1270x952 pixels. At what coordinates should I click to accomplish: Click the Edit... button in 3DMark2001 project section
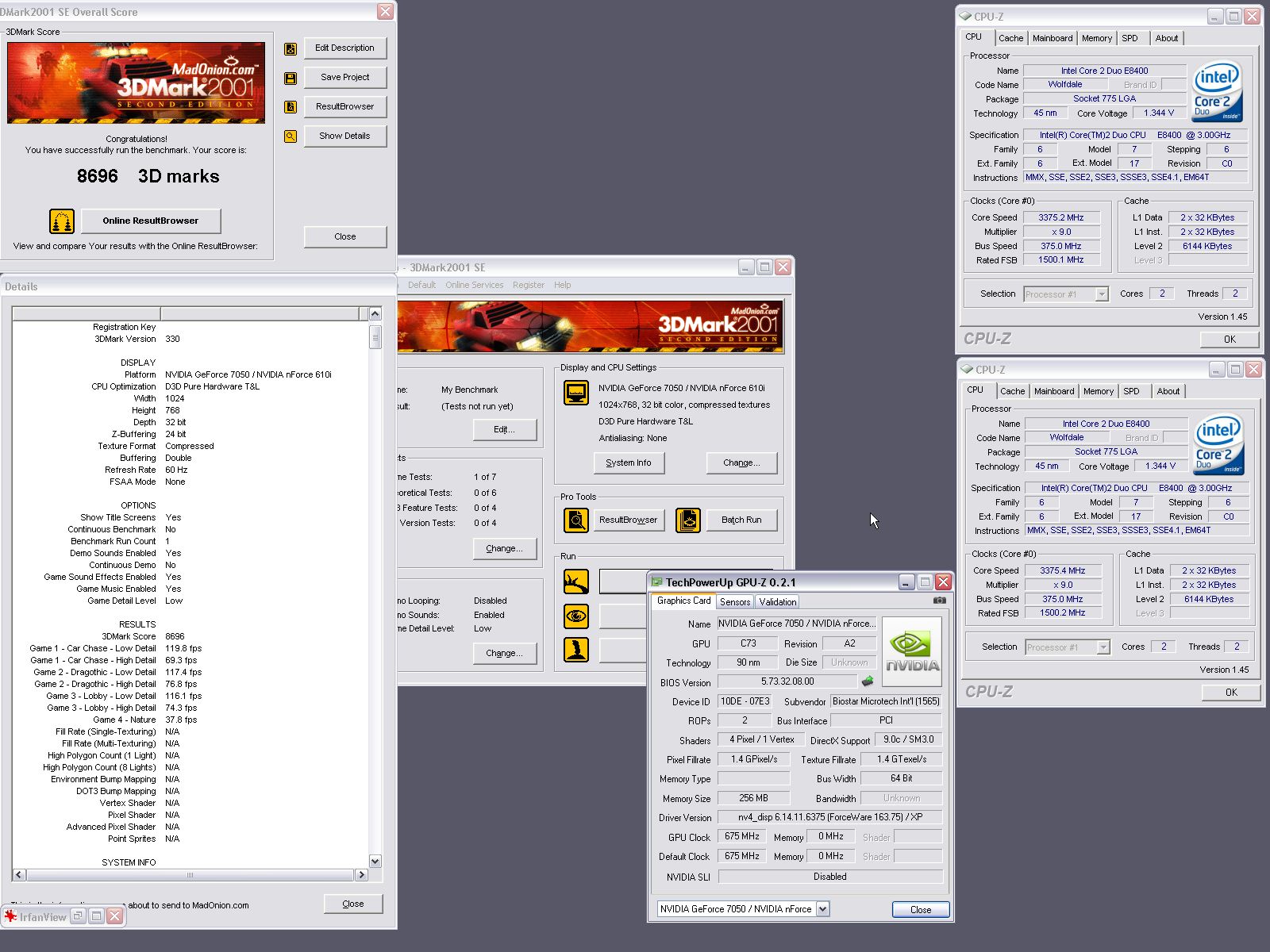click(x=504, y=430)
